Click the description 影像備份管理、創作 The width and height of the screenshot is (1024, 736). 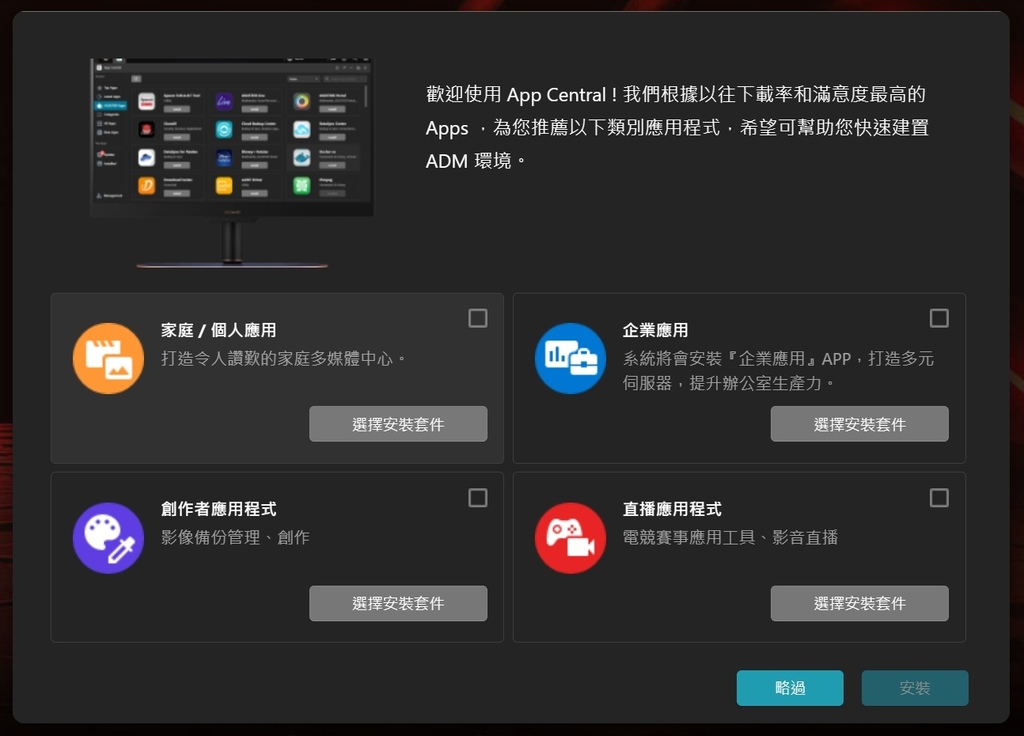click(235, 537)
